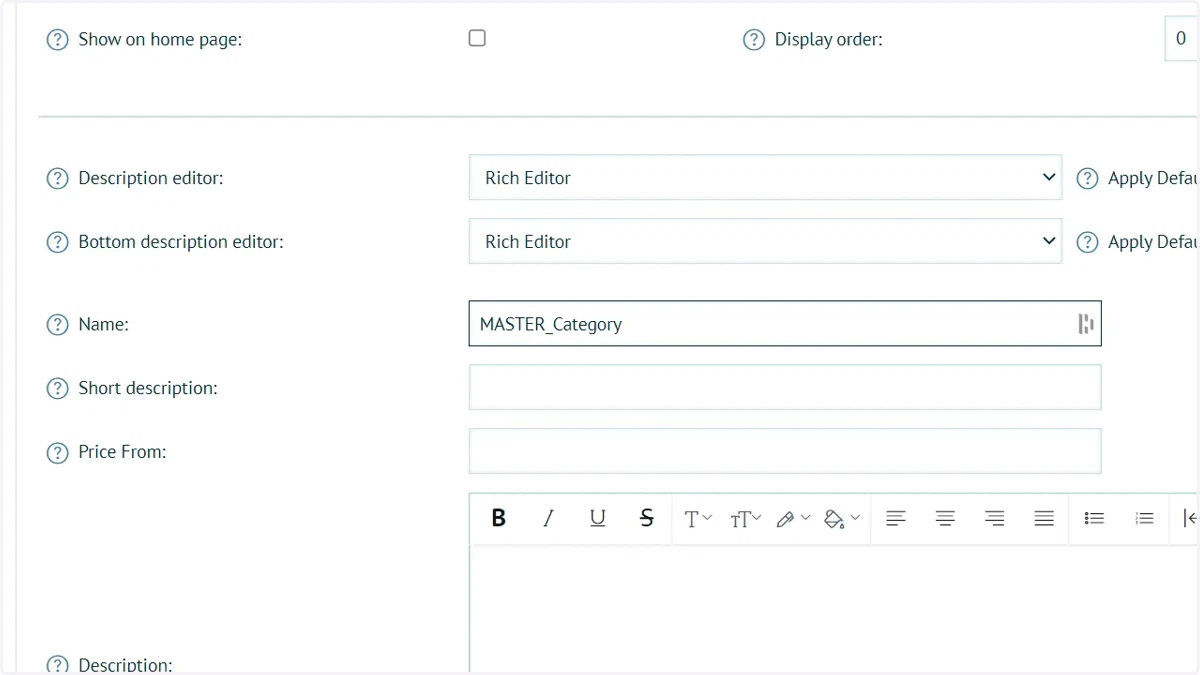Click help icon for Price From
This screenshot has height=675, width=1200.
point(57,452)
